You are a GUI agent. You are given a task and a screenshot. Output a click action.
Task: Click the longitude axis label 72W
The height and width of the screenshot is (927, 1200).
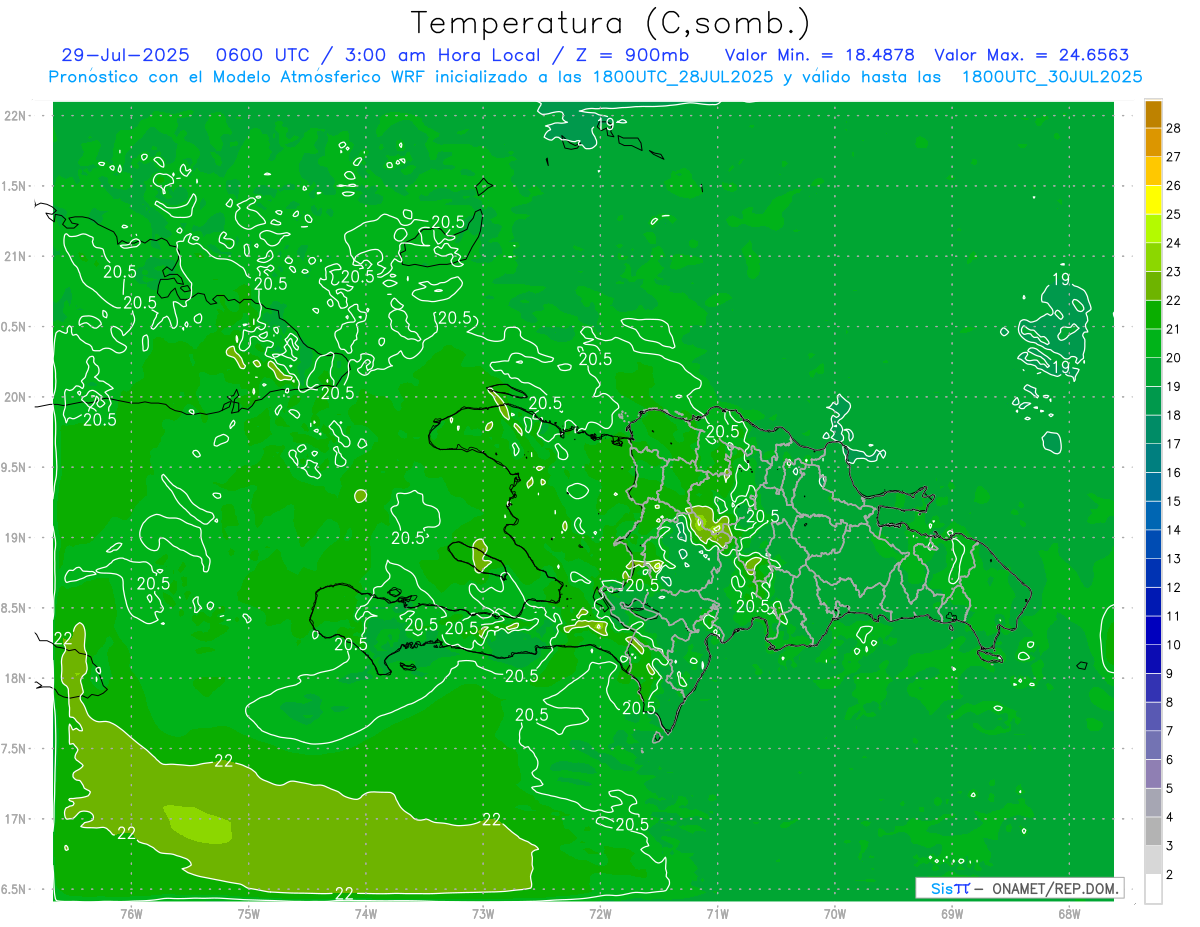point(600,913)
